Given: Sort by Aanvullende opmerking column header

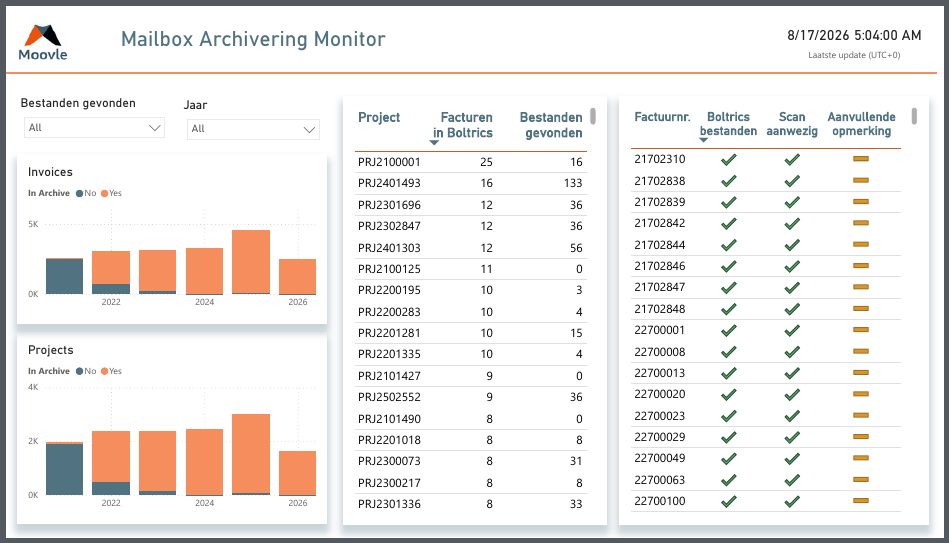Looking at the screenshot, I should pos(861,124).
